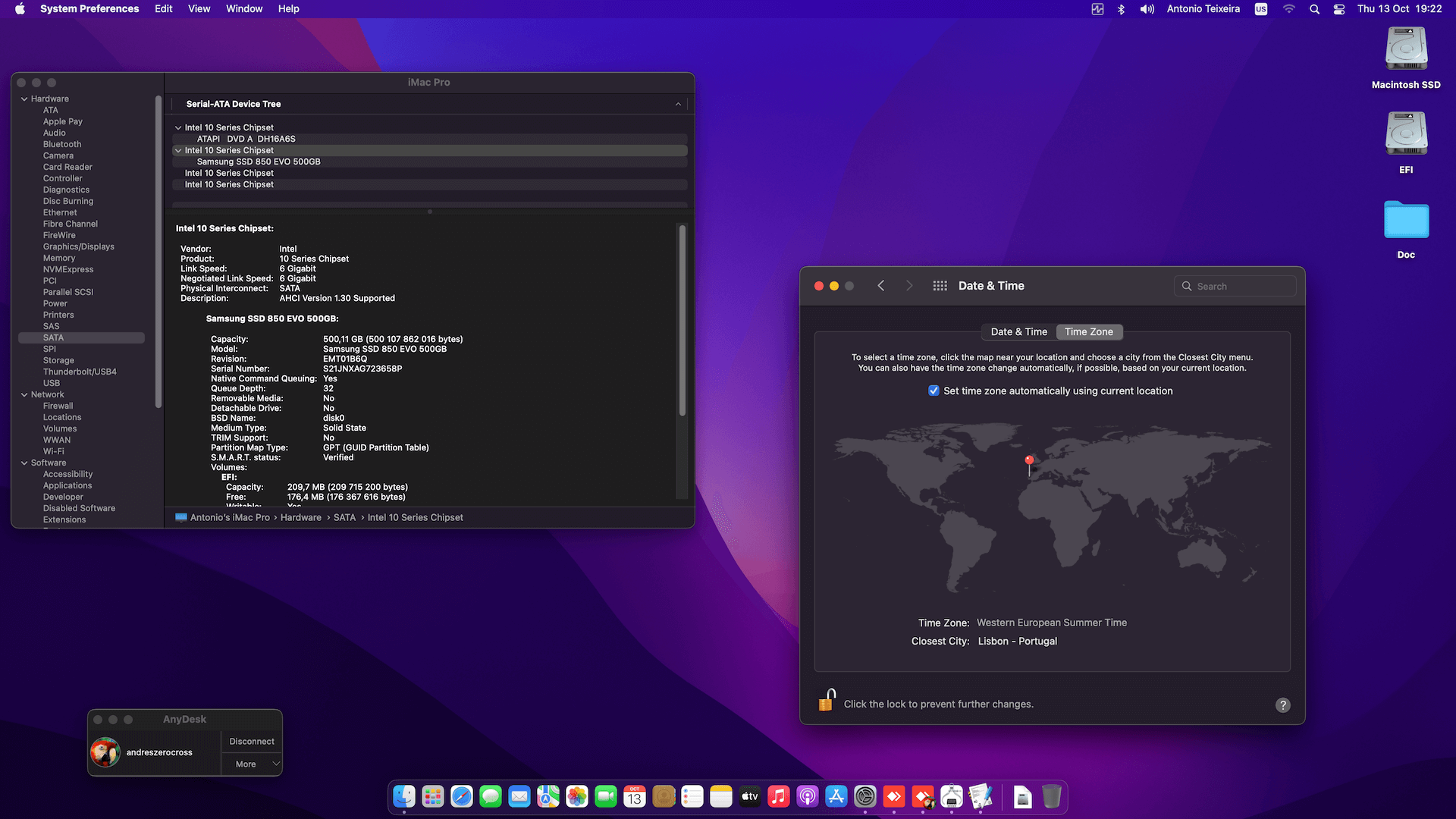Open the Calendar app in the Dock
Image resolution: width=1456 pixels, height=819 pixels.
(x=634, y=796)
